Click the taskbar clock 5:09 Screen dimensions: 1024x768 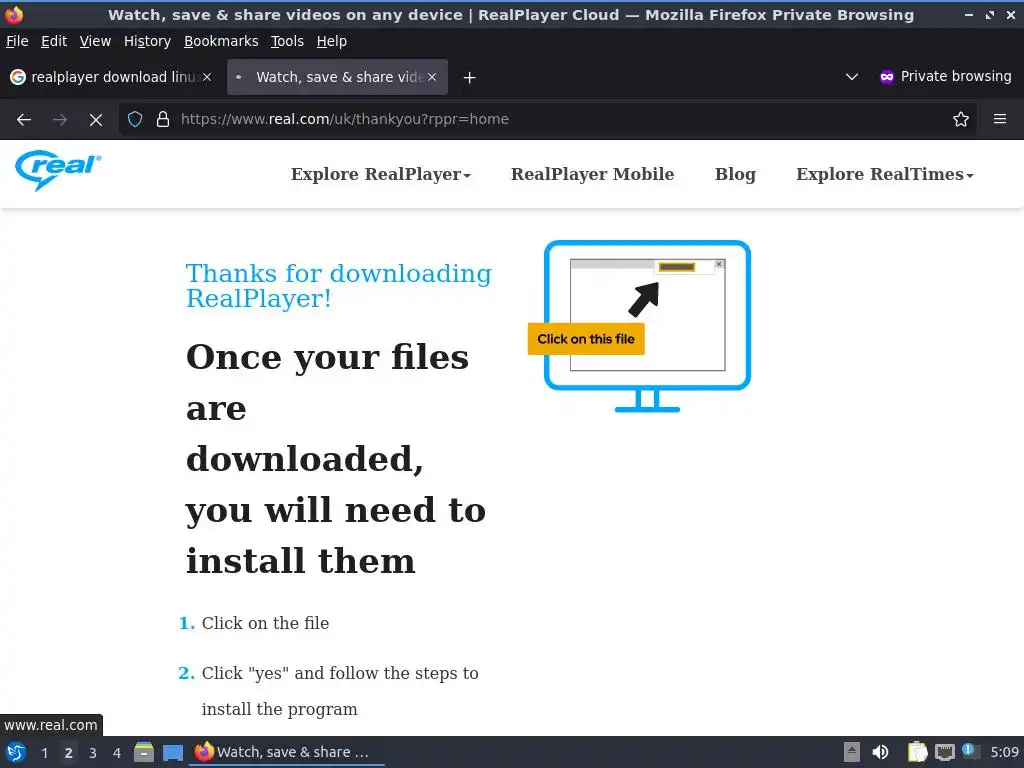tap(1004, 752)
